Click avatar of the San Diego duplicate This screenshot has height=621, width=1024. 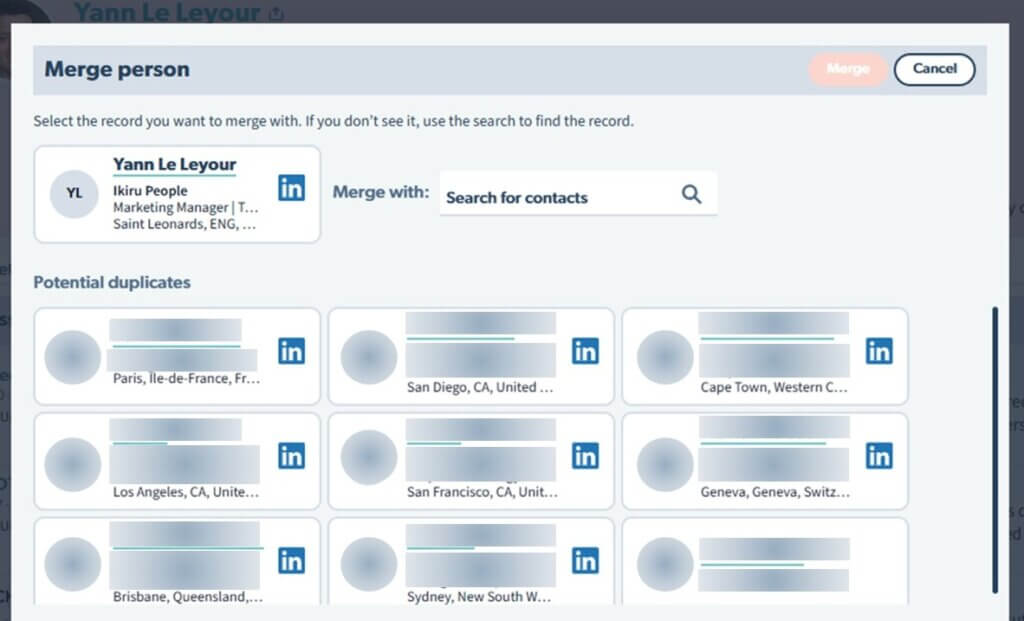click(x=368, y=357)
